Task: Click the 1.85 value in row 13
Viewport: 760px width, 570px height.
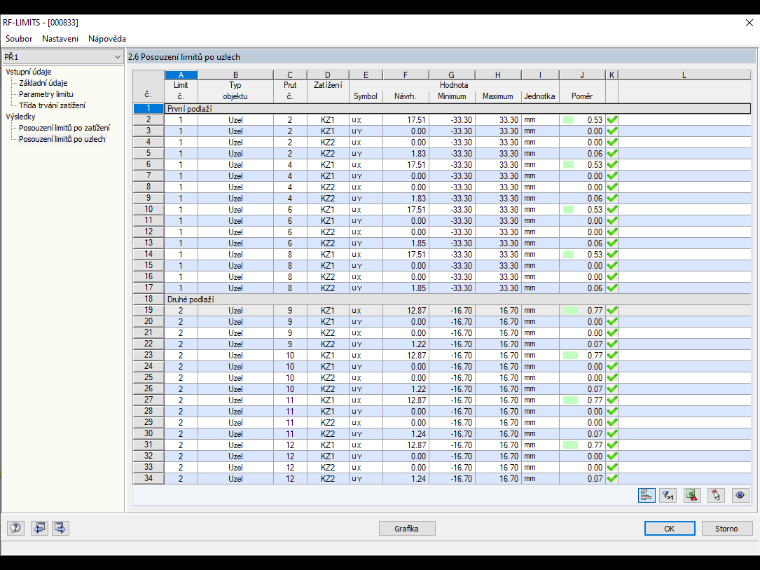Action: (x=418, y=243)
